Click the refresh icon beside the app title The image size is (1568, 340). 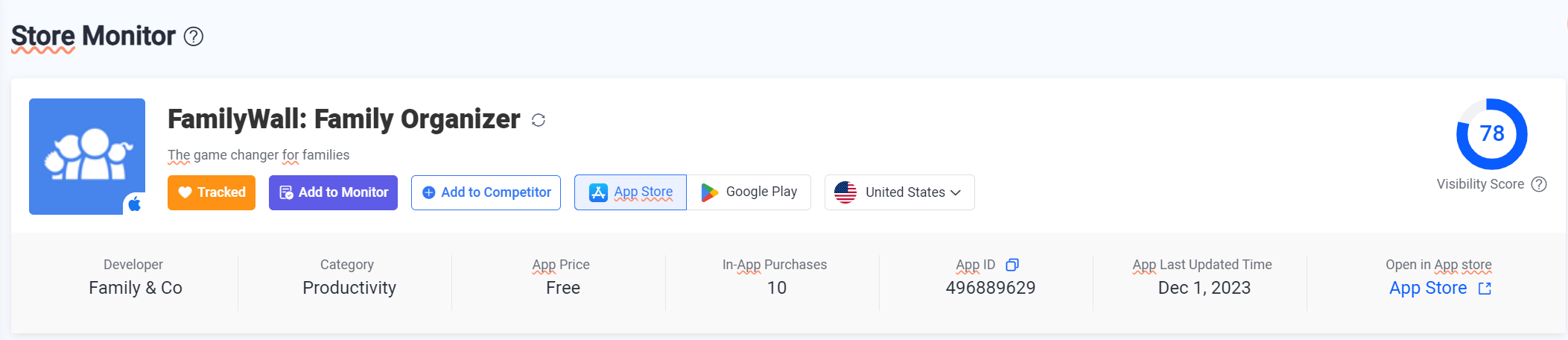coord(539,120)
